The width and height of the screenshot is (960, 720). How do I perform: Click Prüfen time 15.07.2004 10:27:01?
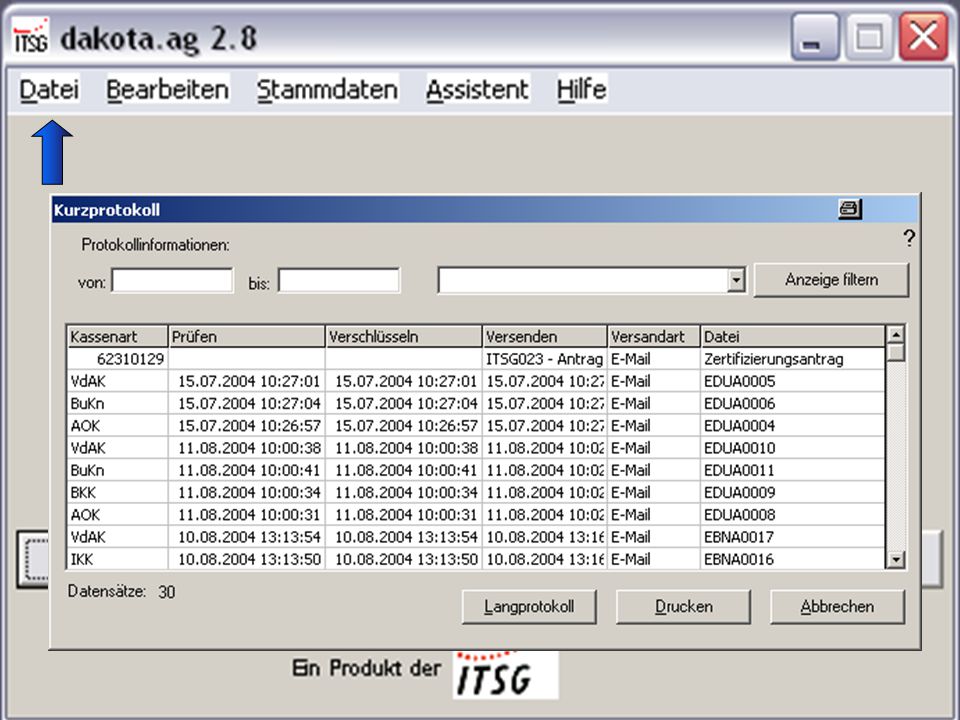point(247,381)
